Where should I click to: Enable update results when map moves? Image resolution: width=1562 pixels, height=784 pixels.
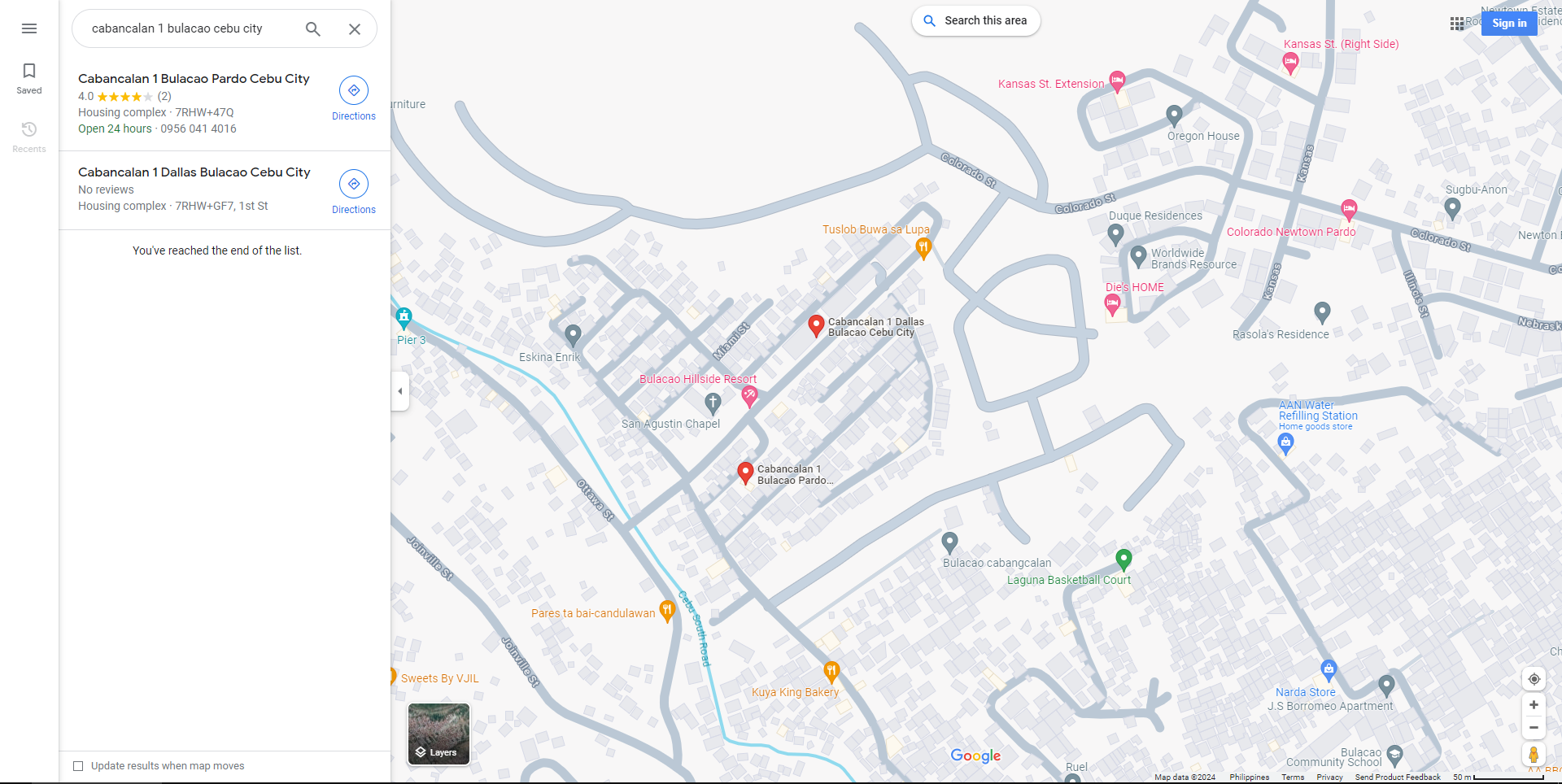pyautogui.click(x=78, y=766)
